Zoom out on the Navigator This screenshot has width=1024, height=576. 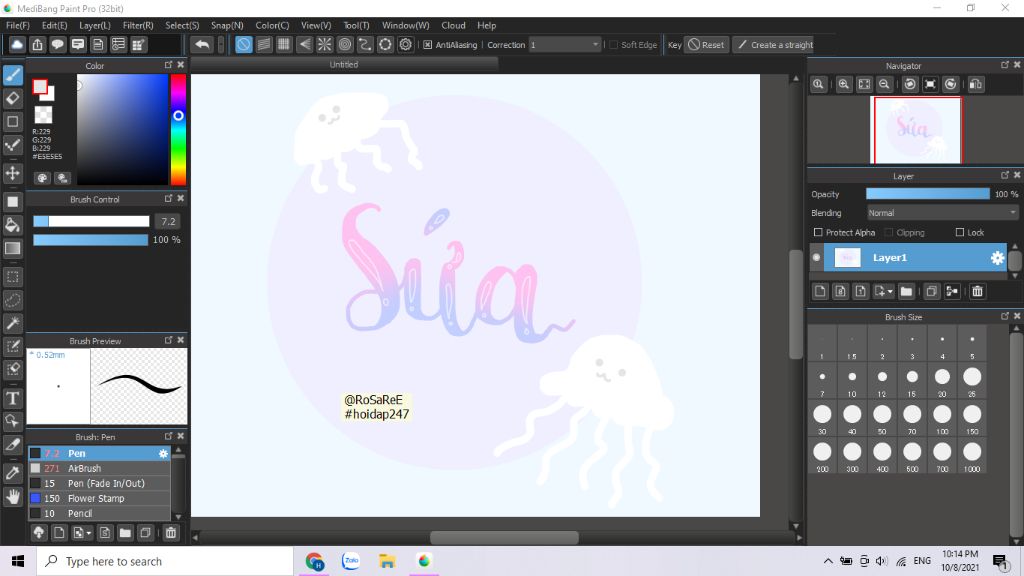point(884,84)
